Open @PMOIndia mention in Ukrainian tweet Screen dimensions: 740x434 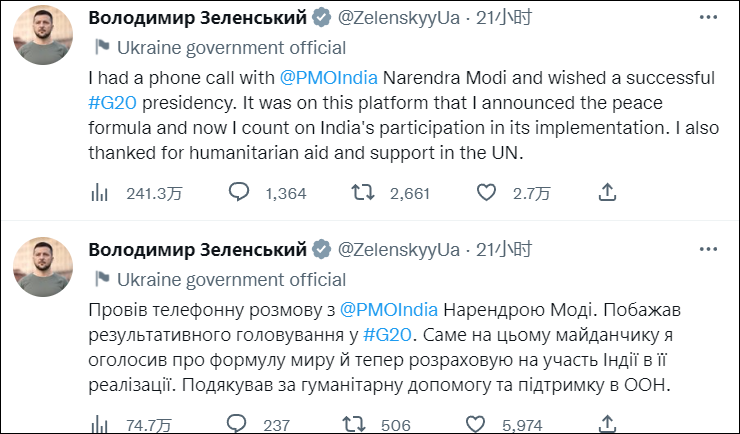[x=388, y=309]
